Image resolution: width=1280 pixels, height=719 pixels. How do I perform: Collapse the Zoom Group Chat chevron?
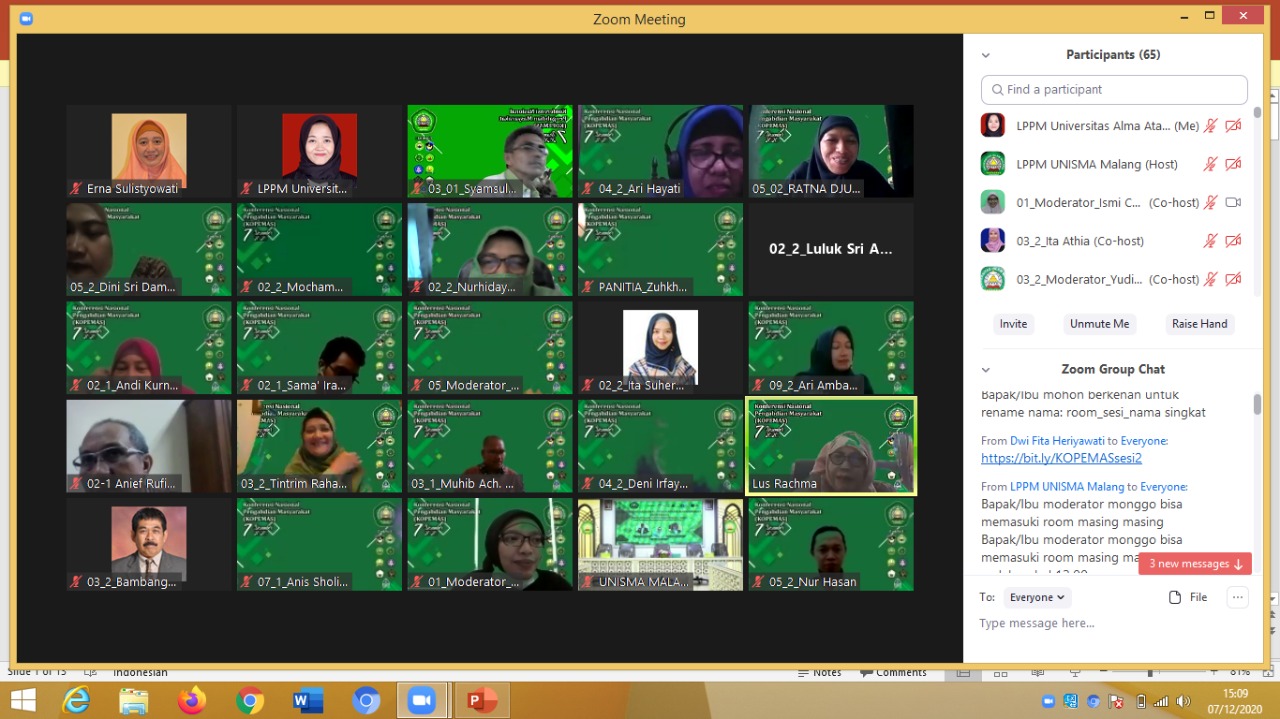(x=986, y=370)
